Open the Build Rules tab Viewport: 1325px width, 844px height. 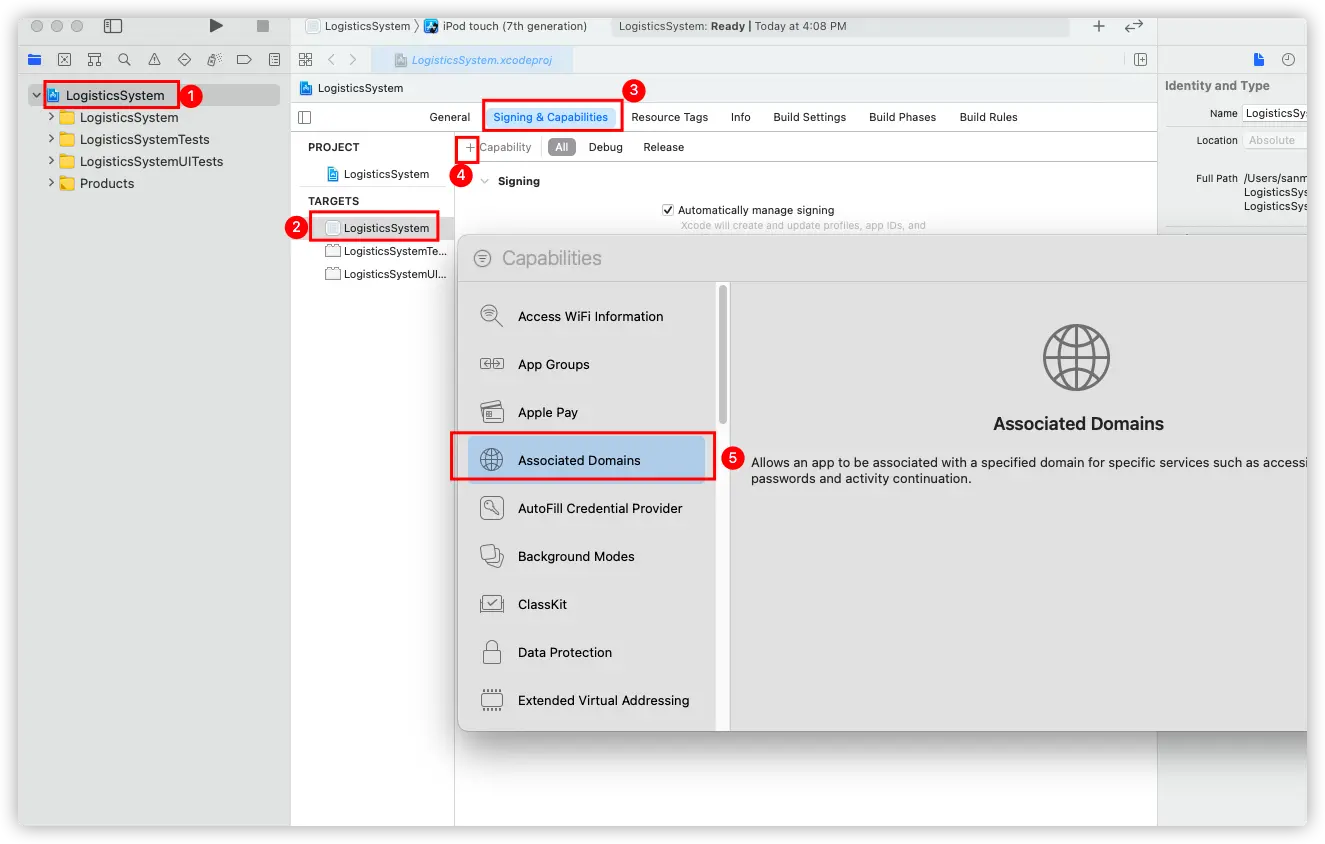coord(988,117)
